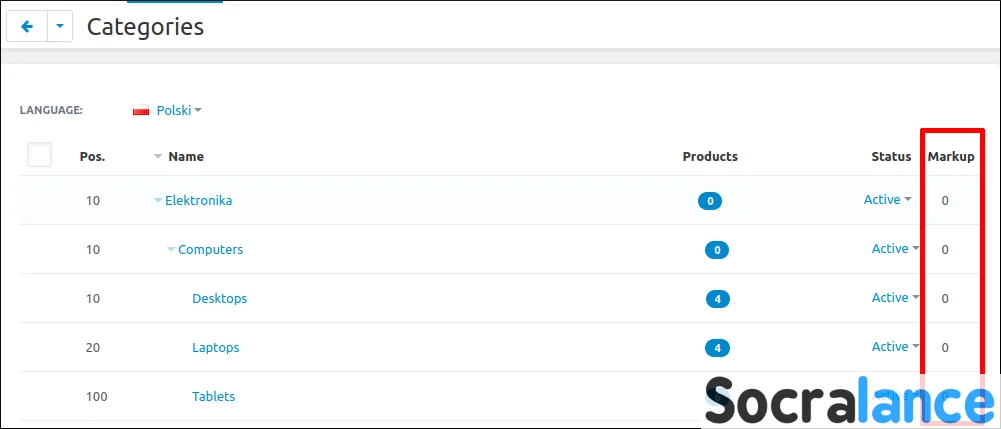This screenshot has width=1001, height=429.
Task: Open the Polski language dropdown
Action: coord(178,111)
